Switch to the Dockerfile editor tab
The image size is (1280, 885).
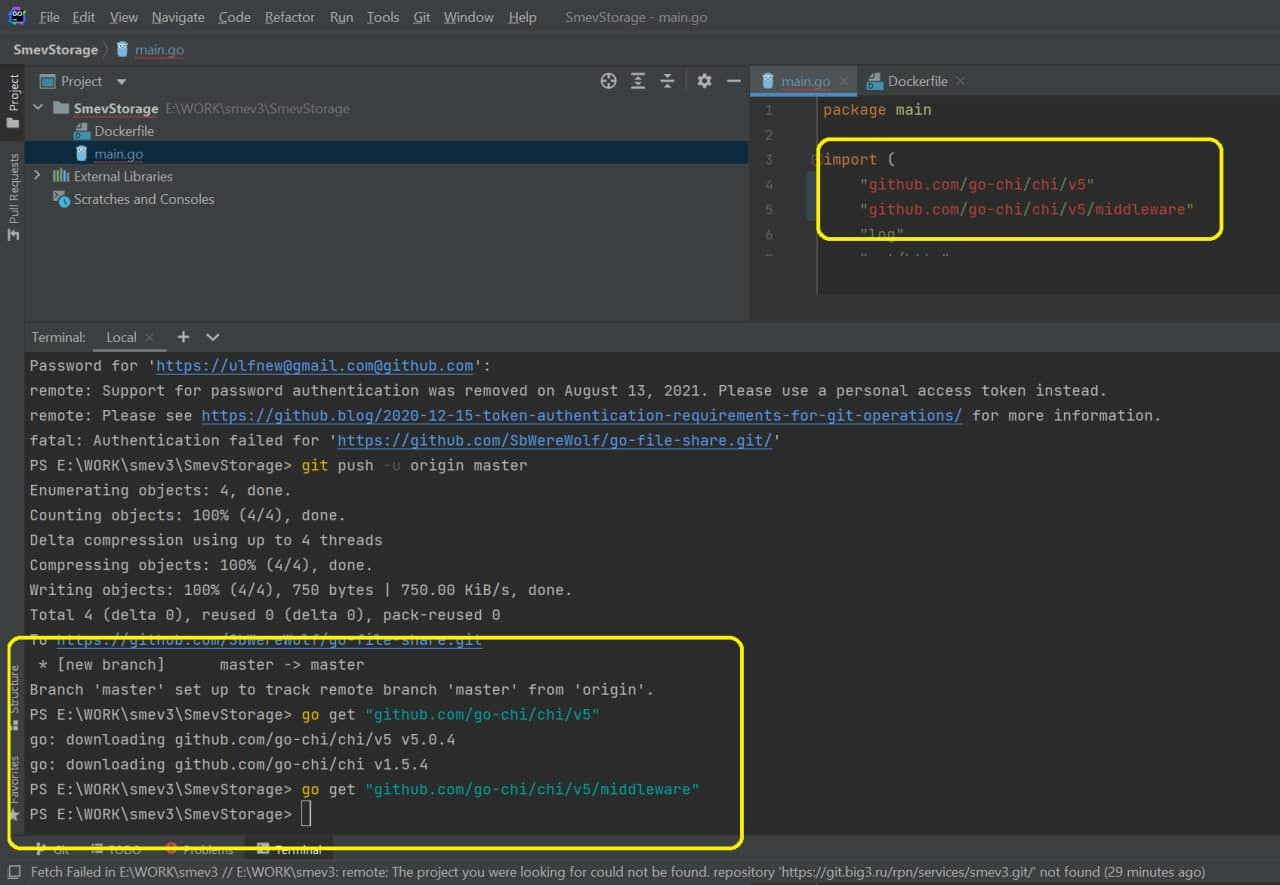(916, 81)
